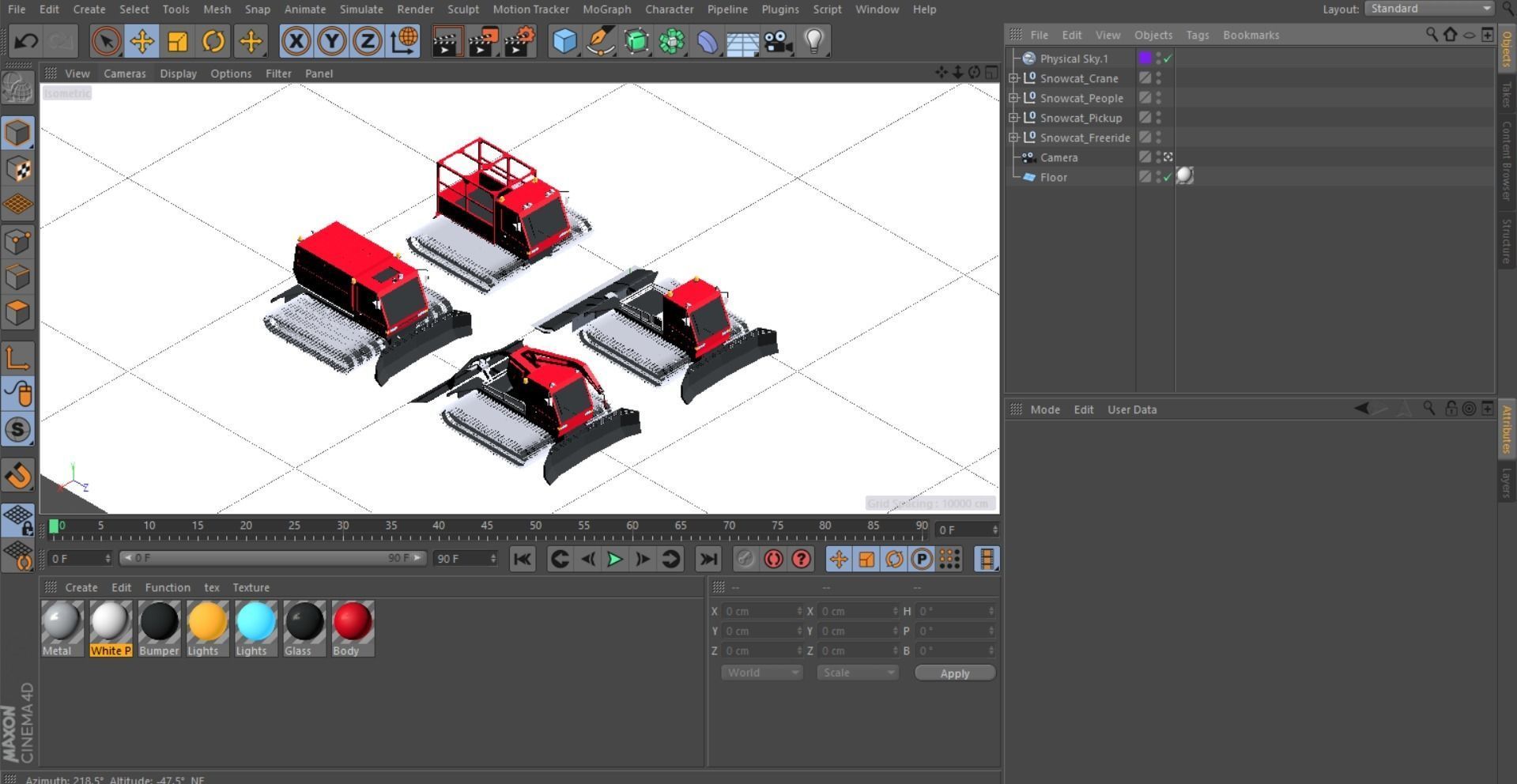Toggle the Z-axis lock icon
The width and height of the screenshot is (1517, 784).
368,41
